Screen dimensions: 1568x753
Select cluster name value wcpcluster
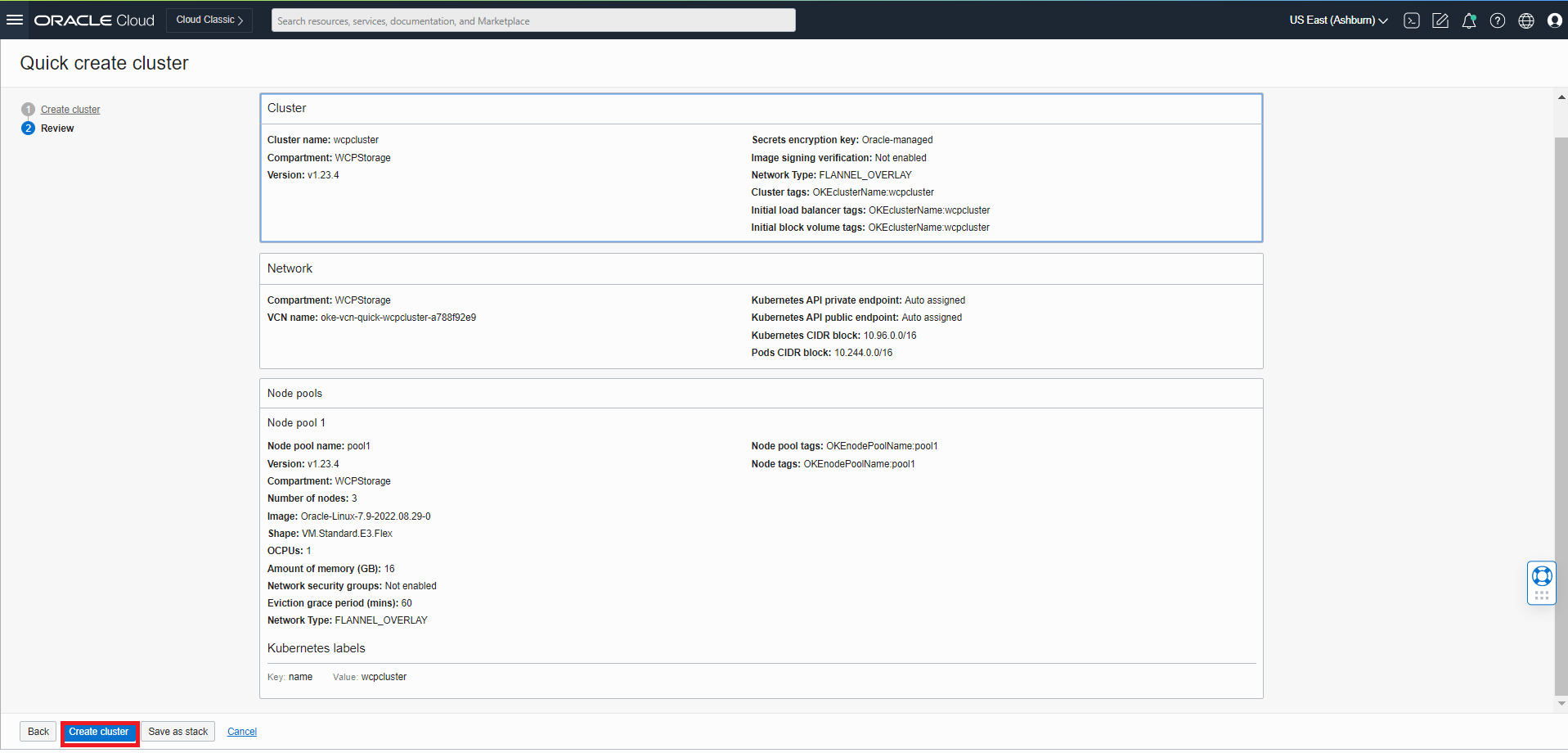click(x=356, y=140)
